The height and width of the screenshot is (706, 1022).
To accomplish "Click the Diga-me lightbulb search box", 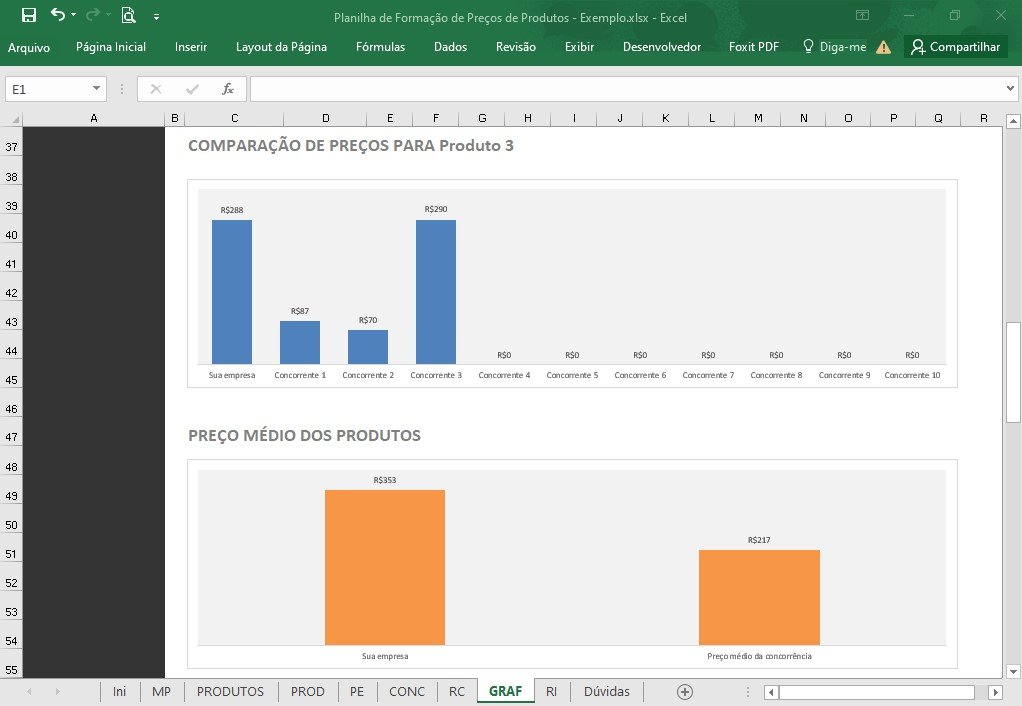I will pyautogui.click(x=835, y=47).
